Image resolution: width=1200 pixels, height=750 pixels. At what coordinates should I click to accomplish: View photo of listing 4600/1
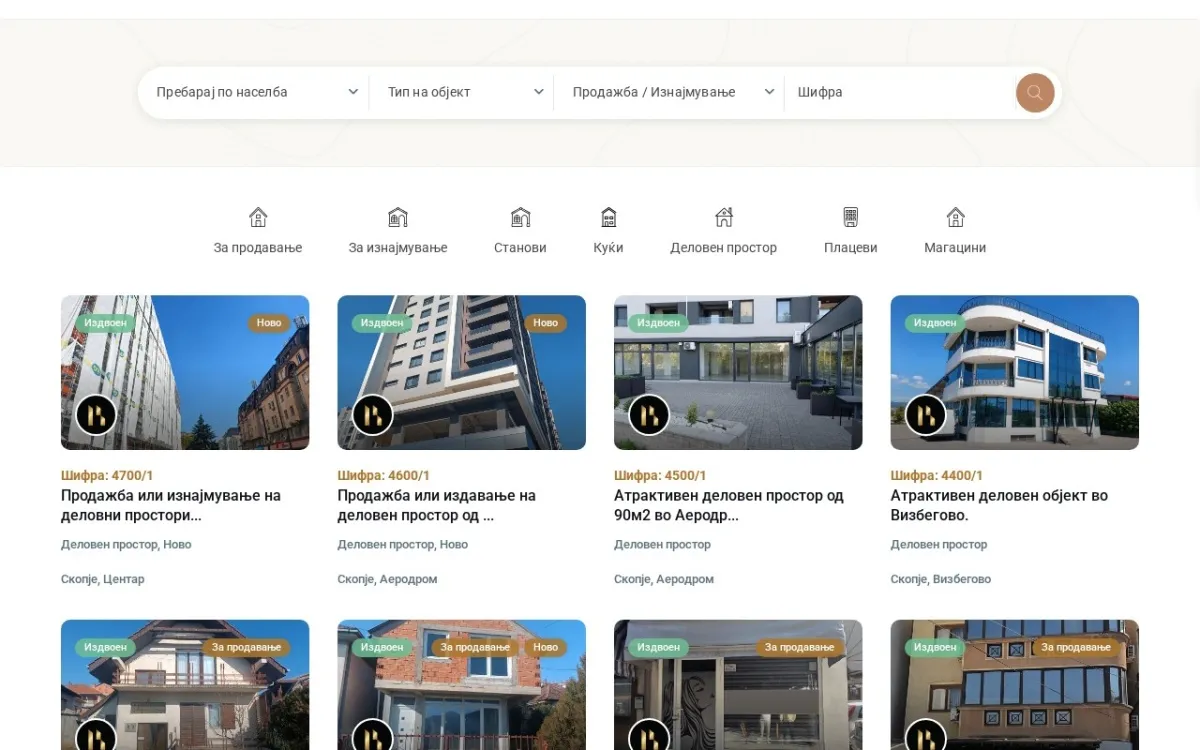click(x=462, y=372)
